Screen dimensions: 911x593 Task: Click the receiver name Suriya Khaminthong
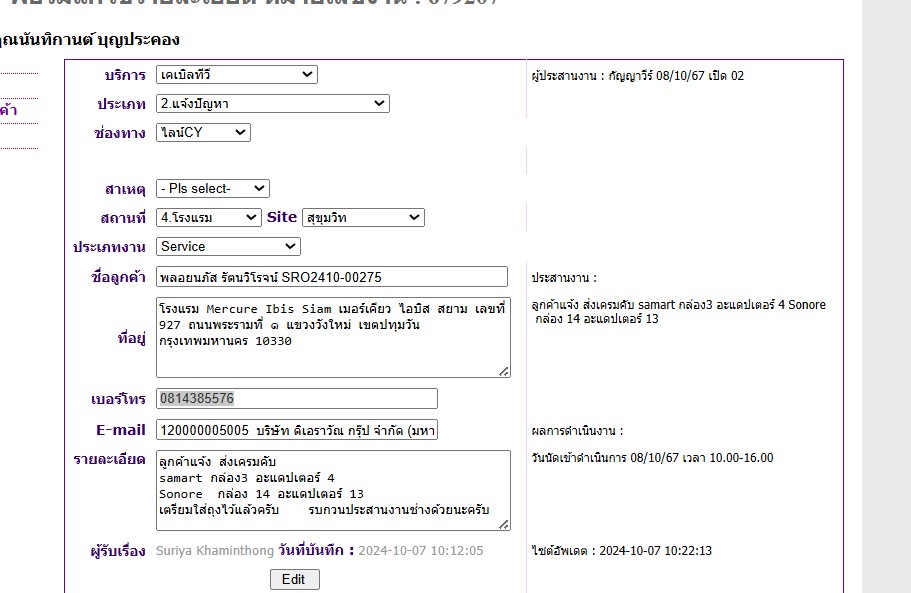(x=215, y=551)
